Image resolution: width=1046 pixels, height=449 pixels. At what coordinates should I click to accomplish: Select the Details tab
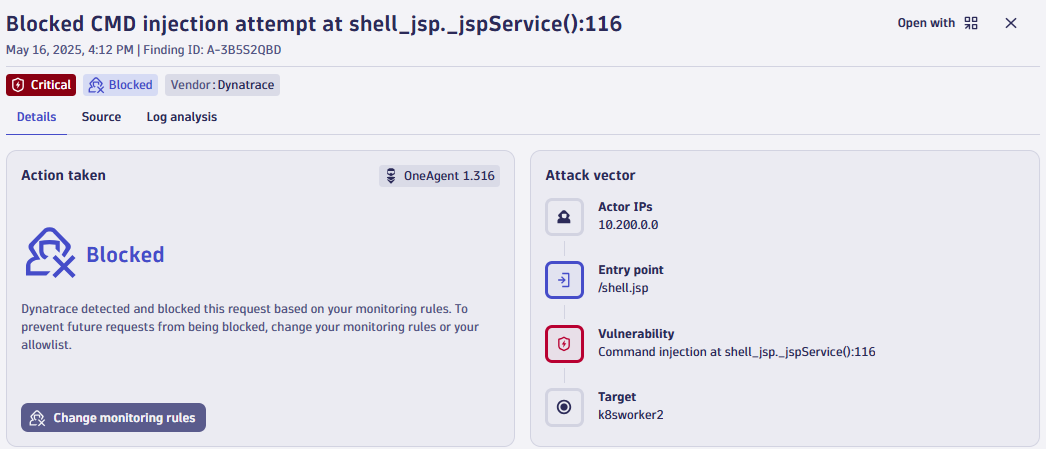(x=37, y=117)
